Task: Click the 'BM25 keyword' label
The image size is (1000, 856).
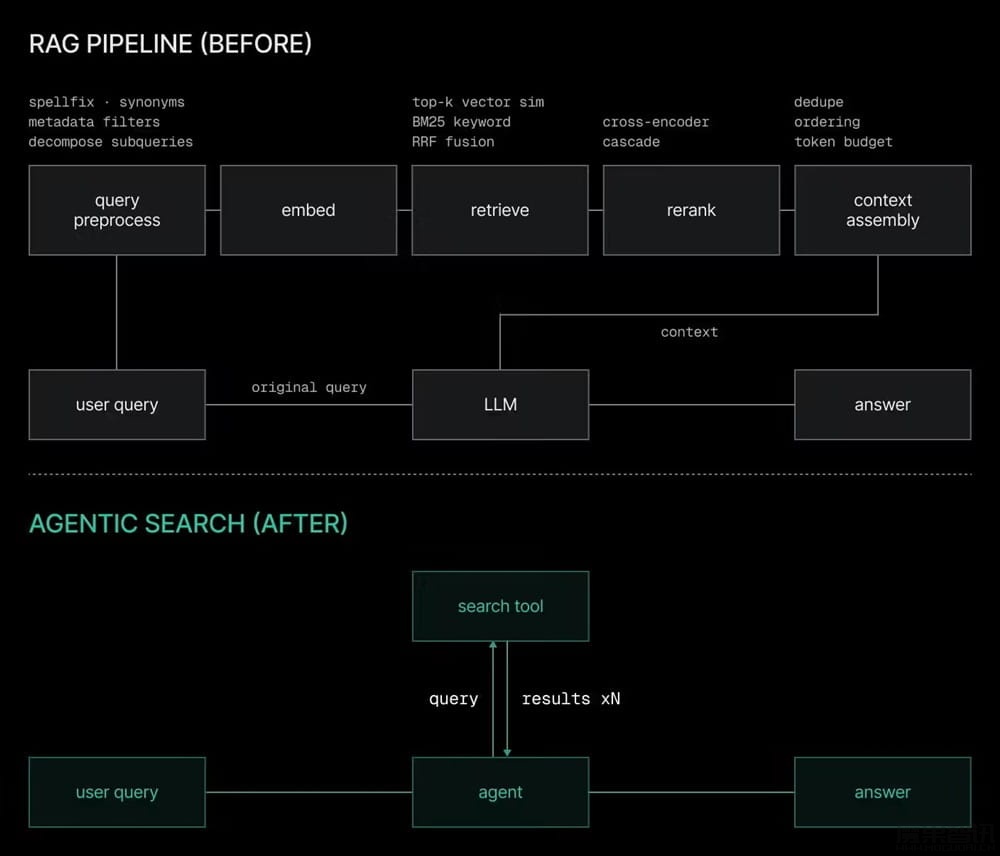Action: [x=461, y=122]
